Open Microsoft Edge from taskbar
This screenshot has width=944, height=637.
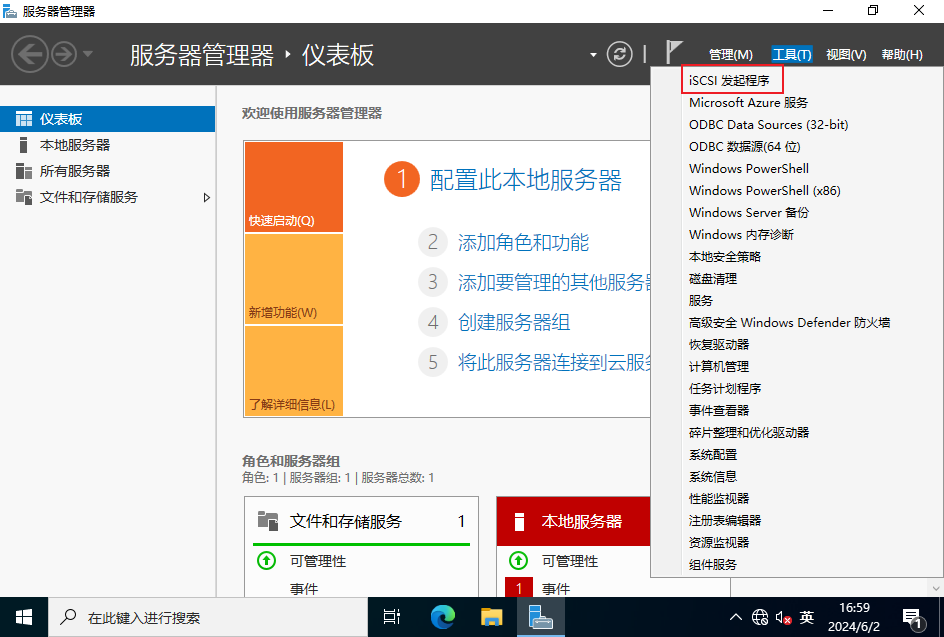click(x=443, y=617)
